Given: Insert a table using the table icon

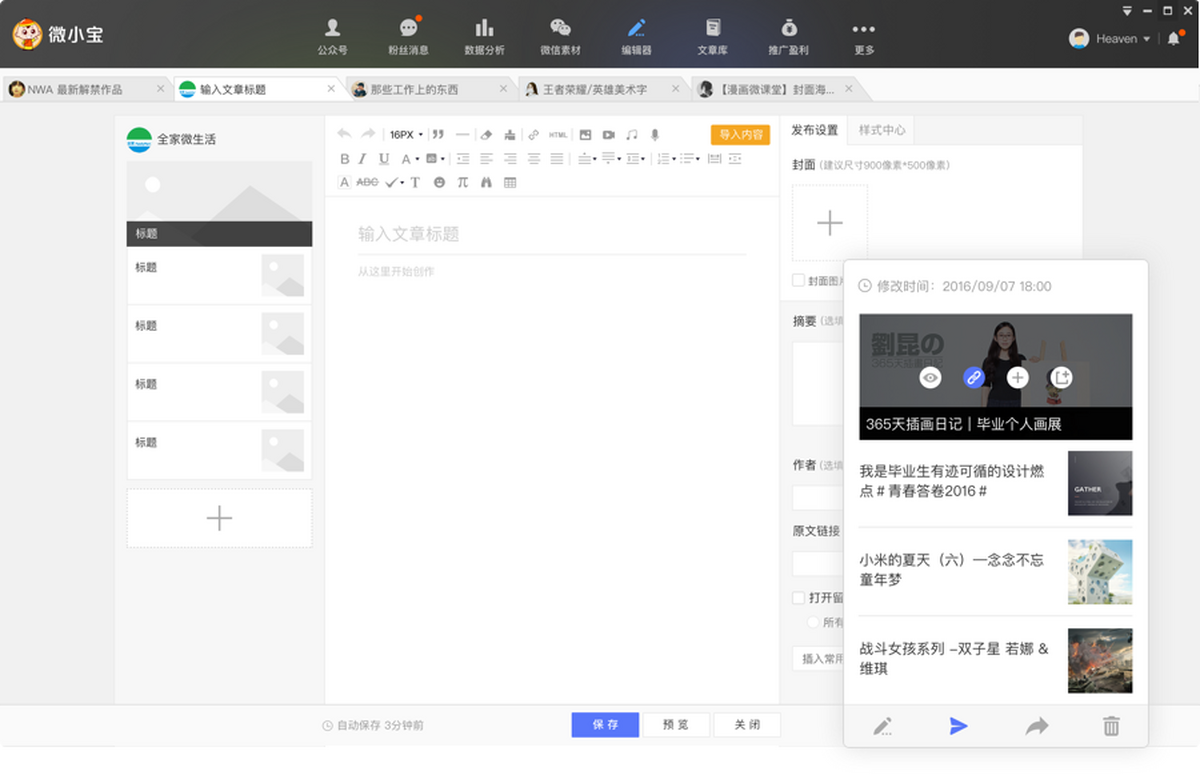Looking at the screenshot, I should pos(510,183).
